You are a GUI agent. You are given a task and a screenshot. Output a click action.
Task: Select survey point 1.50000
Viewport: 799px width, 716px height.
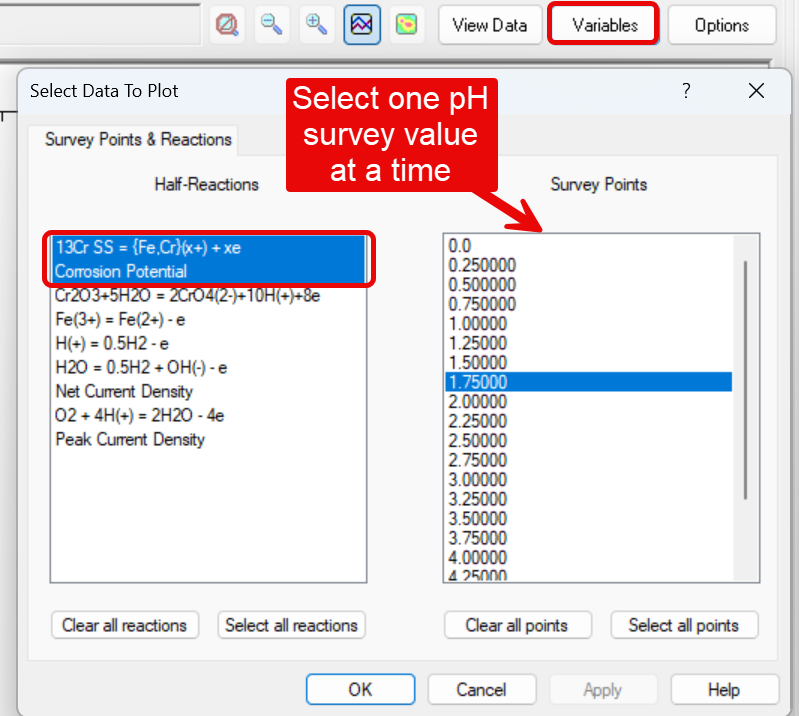pos(589,362)
